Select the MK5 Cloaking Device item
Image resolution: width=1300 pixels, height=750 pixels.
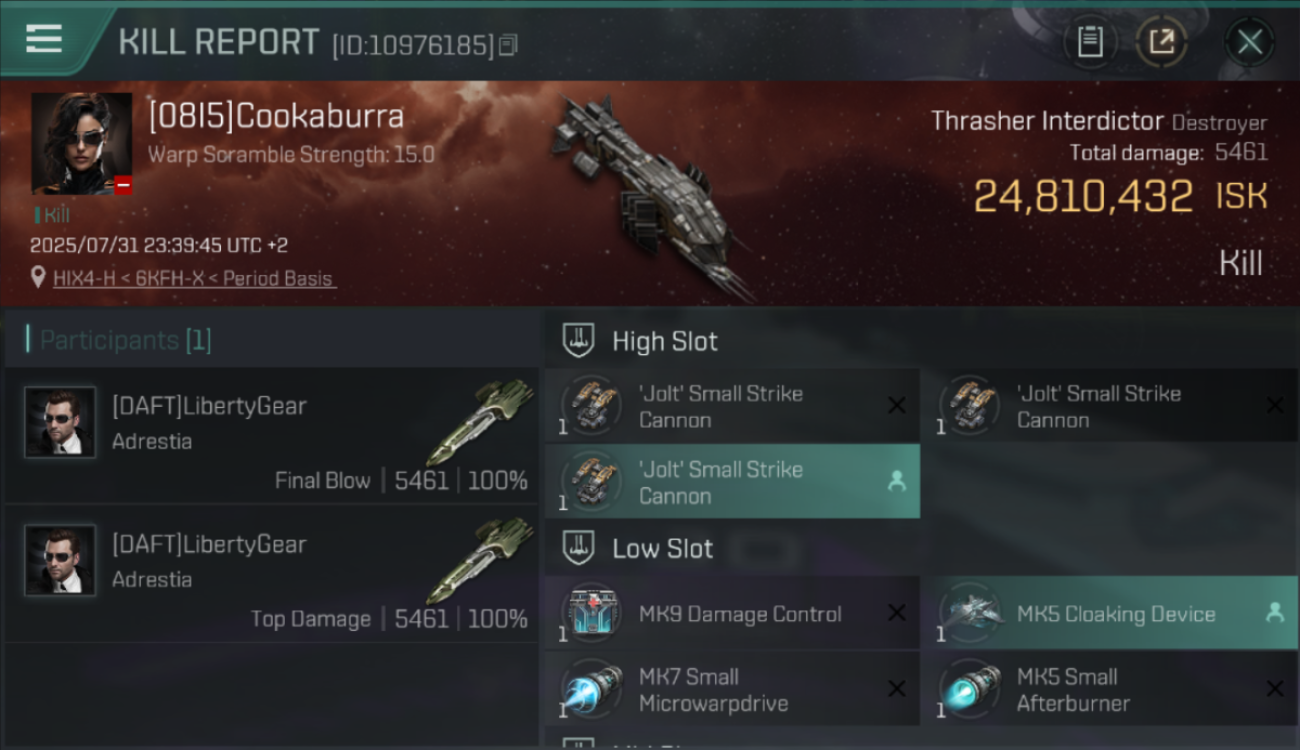click(1111, 613)
